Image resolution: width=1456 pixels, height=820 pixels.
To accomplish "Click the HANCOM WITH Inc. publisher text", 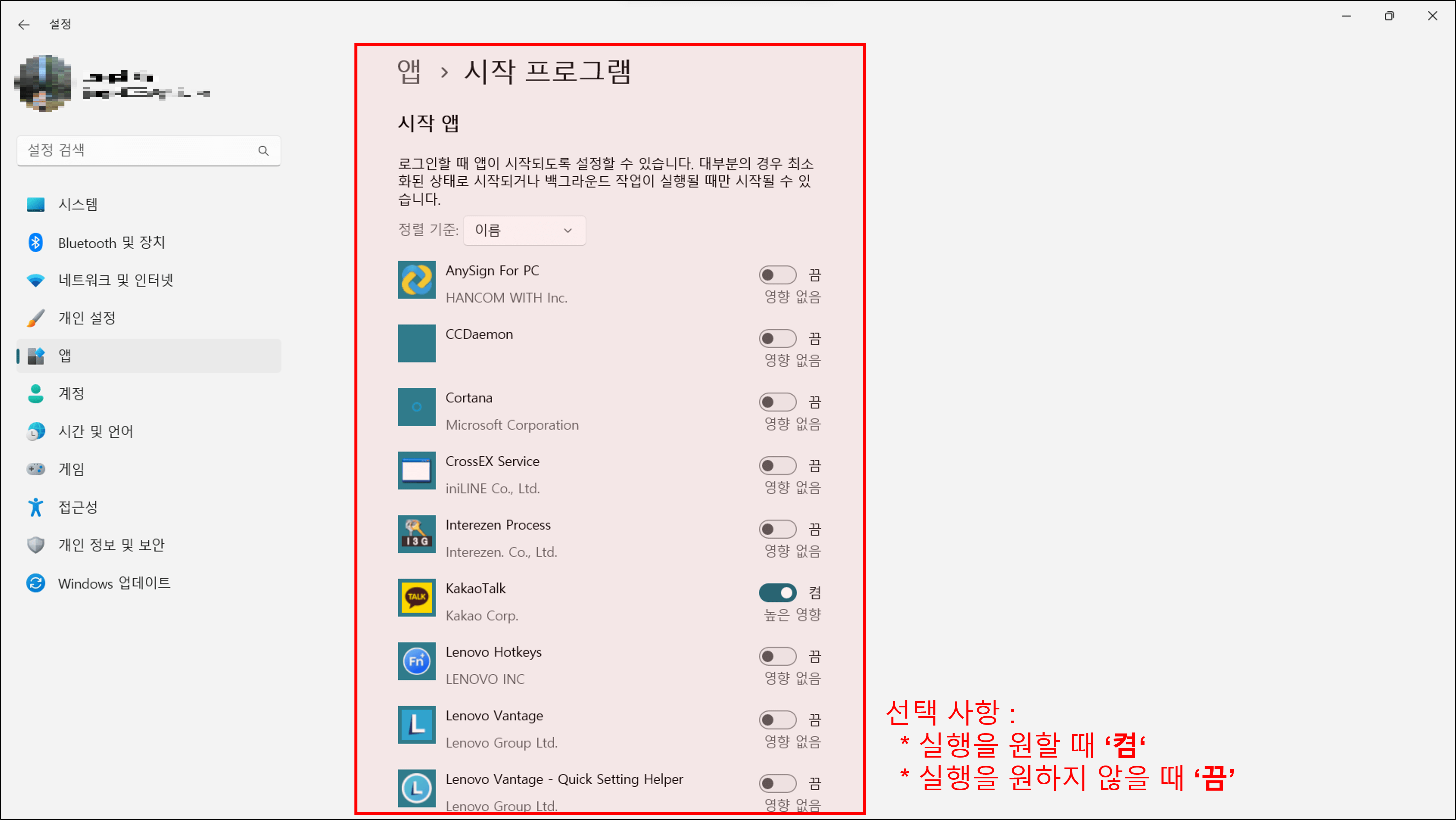I will point(506,298).
